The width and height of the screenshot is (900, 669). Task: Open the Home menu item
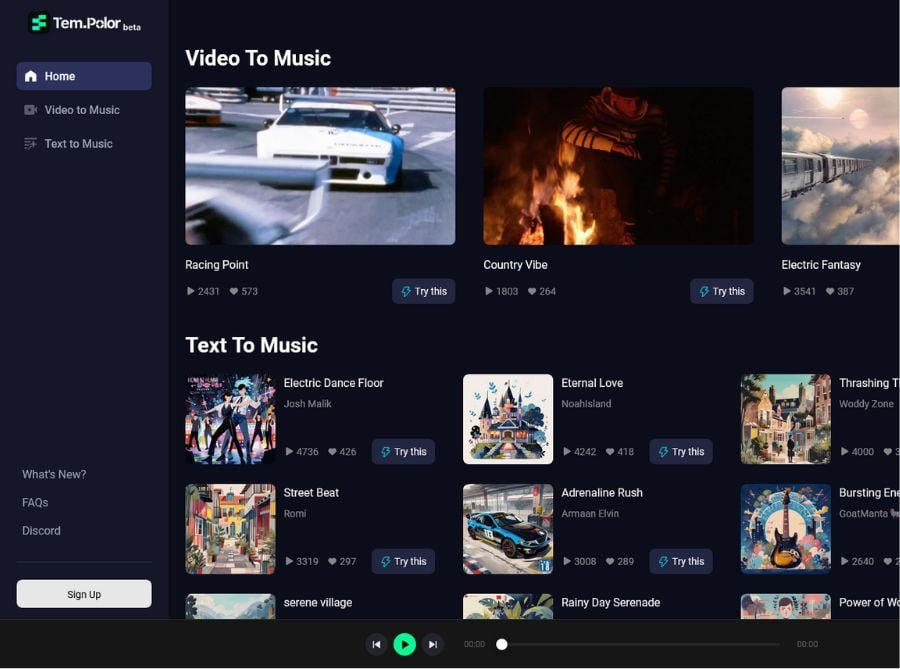tap(84, 76)
